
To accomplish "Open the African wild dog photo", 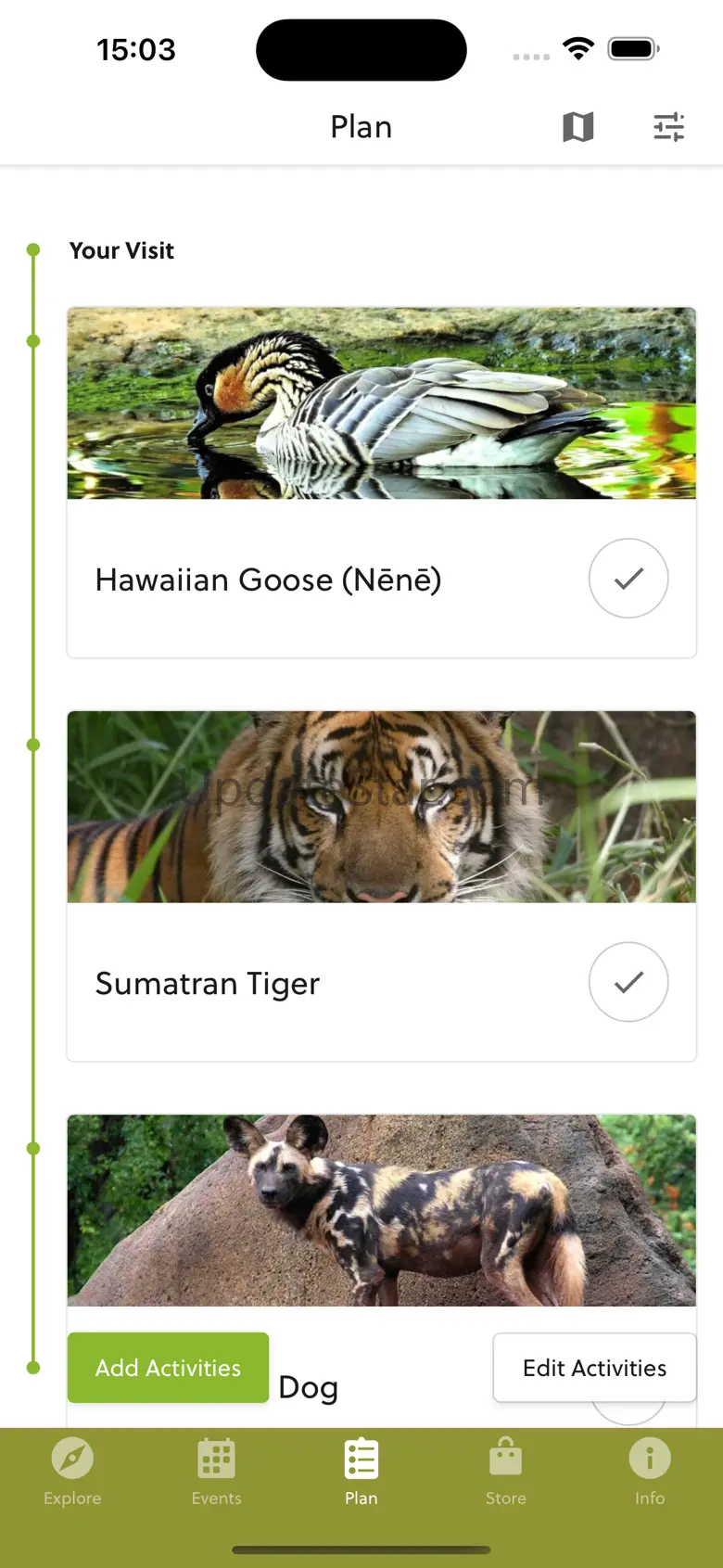I will pyautogui.click(x=381, y=1210).
